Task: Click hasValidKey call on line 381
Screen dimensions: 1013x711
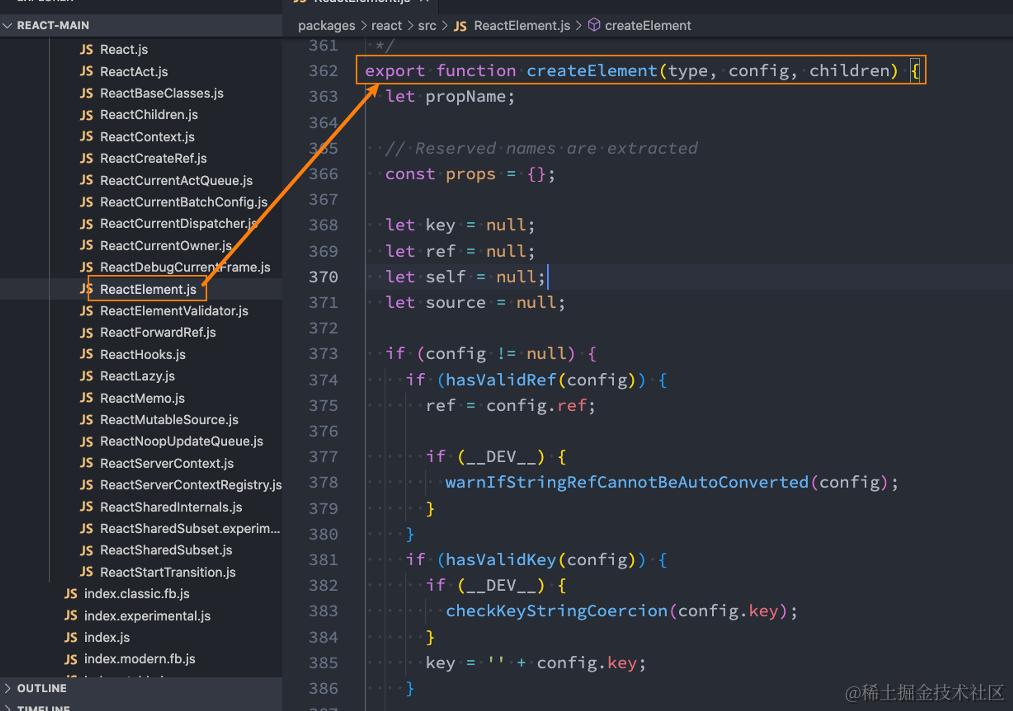Action: (x=501, y=559)
